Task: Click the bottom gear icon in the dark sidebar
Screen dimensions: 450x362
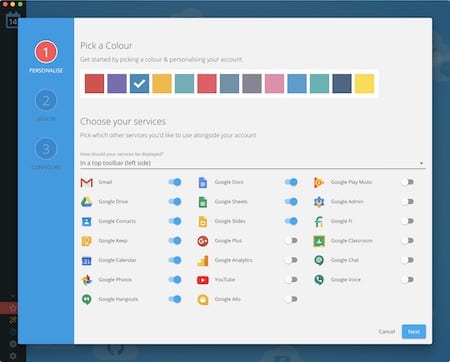Action: coord(13,356)
